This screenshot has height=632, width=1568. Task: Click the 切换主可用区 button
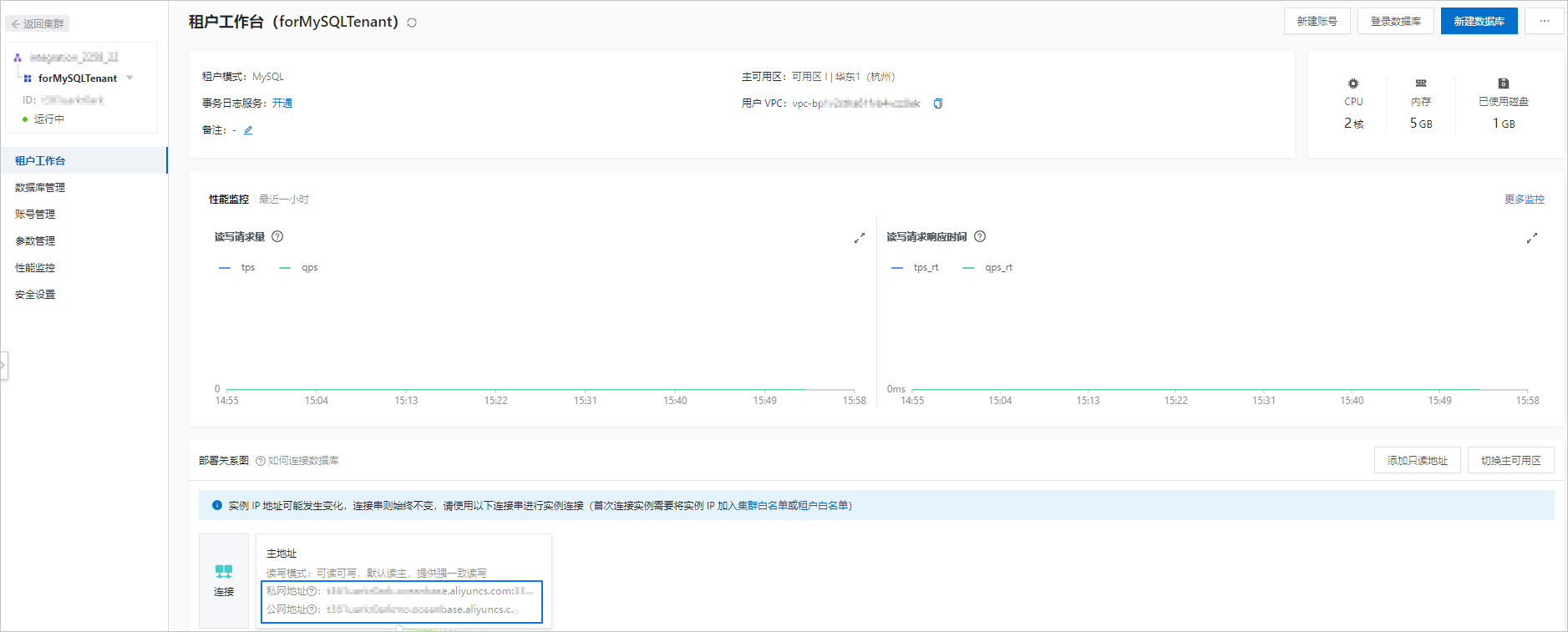1511,460
